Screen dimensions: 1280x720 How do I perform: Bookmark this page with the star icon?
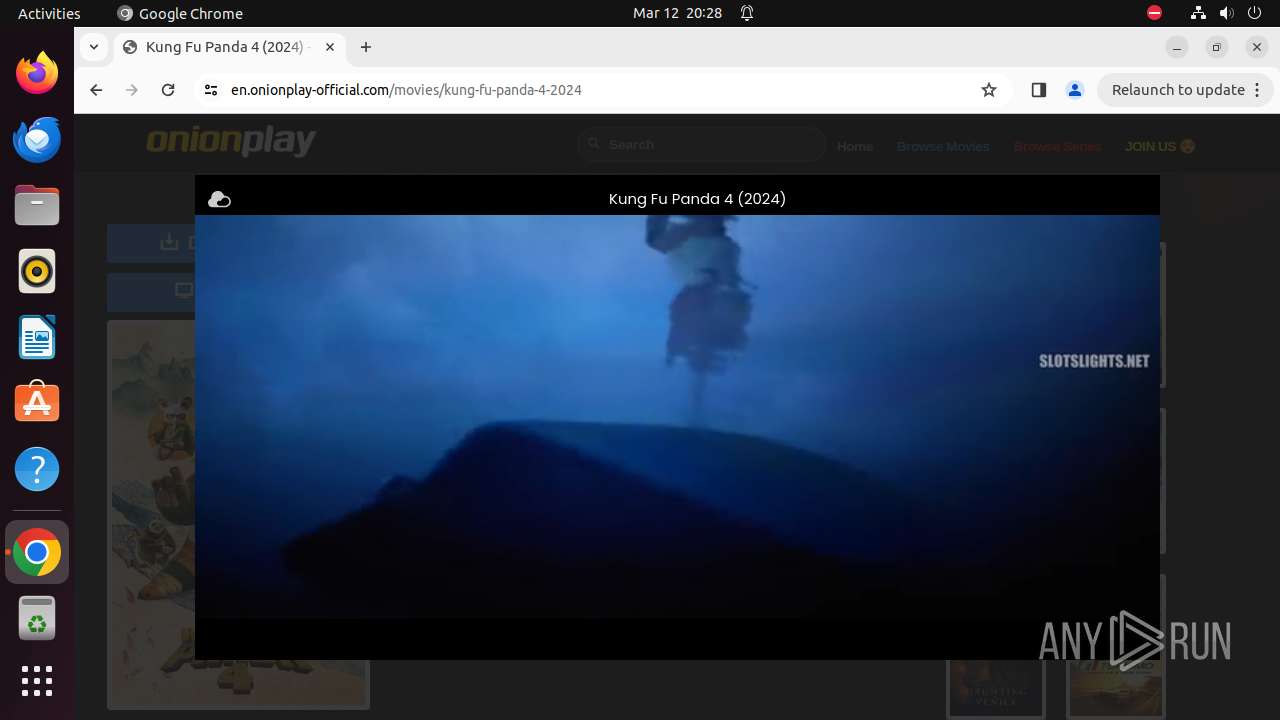pyautogui.click(x=989, y=90)
